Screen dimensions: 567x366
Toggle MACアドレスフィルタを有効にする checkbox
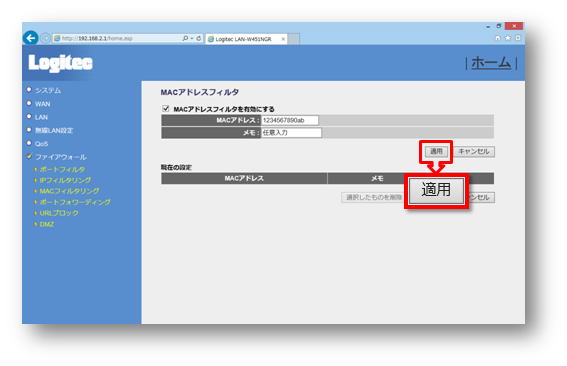pos(166,108)
